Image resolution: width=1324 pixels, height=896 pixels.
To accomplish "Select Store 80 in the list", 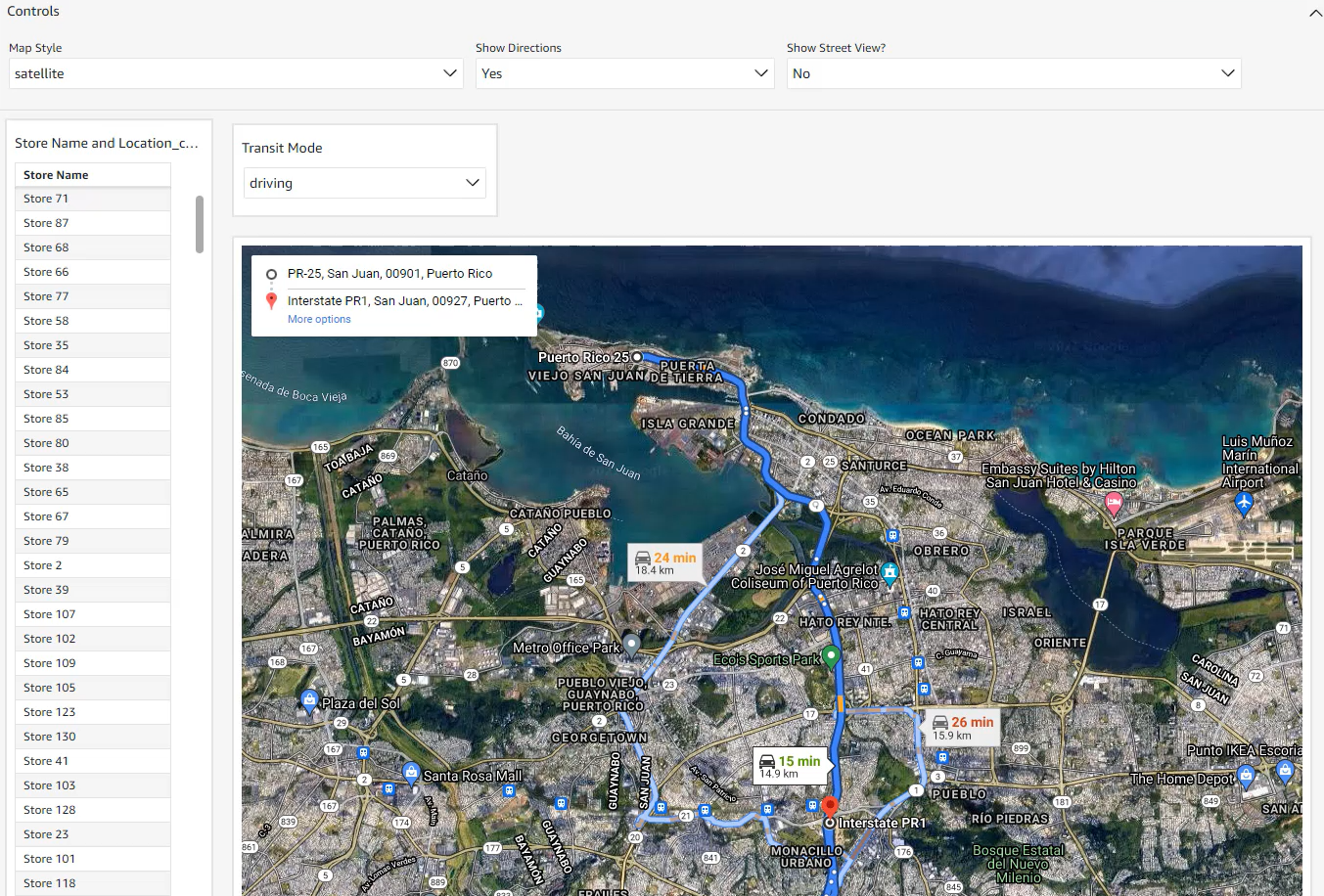I will [93, 443].
